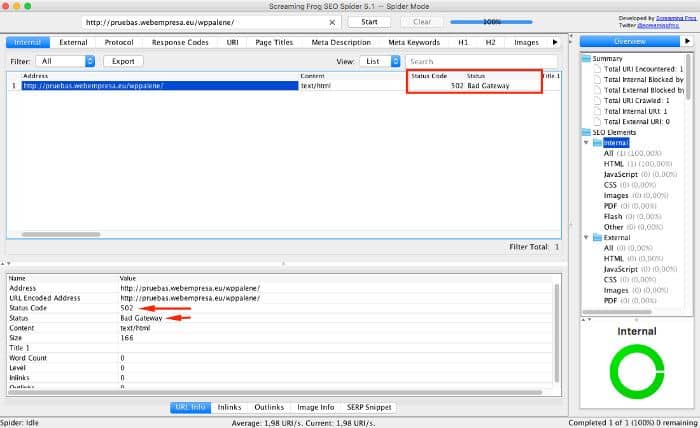
Task: Collapse the External tree node
Action: click(586, 237)
